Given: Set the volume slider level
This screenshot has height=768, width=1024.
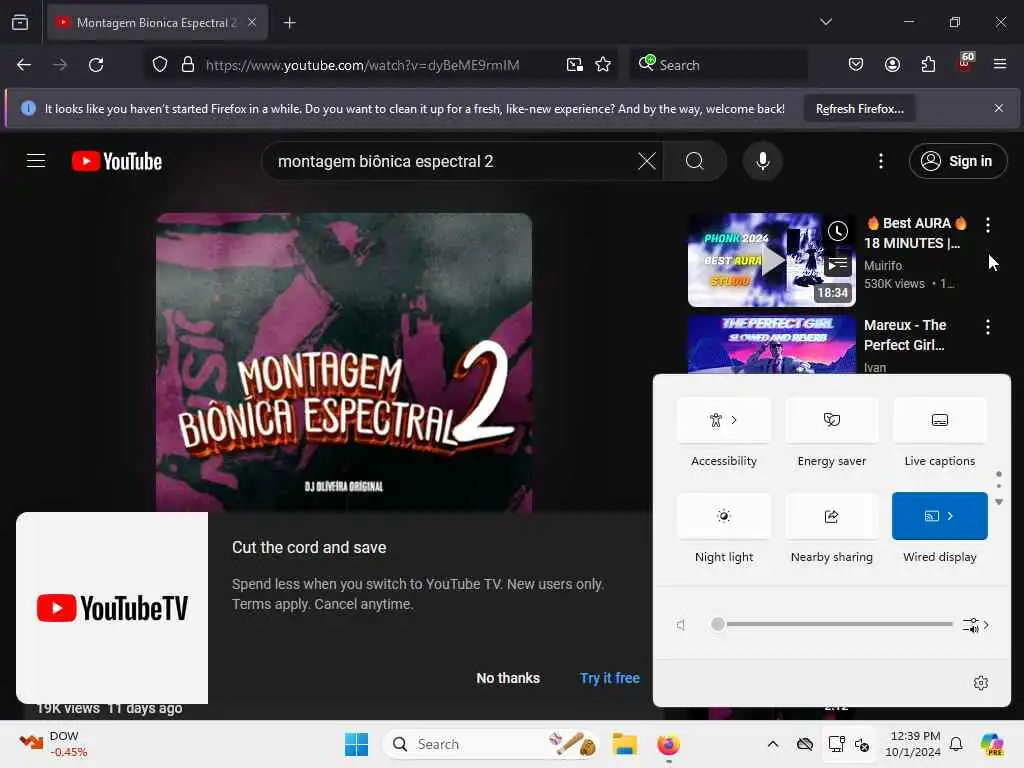Looking at the screenshot, I should point(834,624).
